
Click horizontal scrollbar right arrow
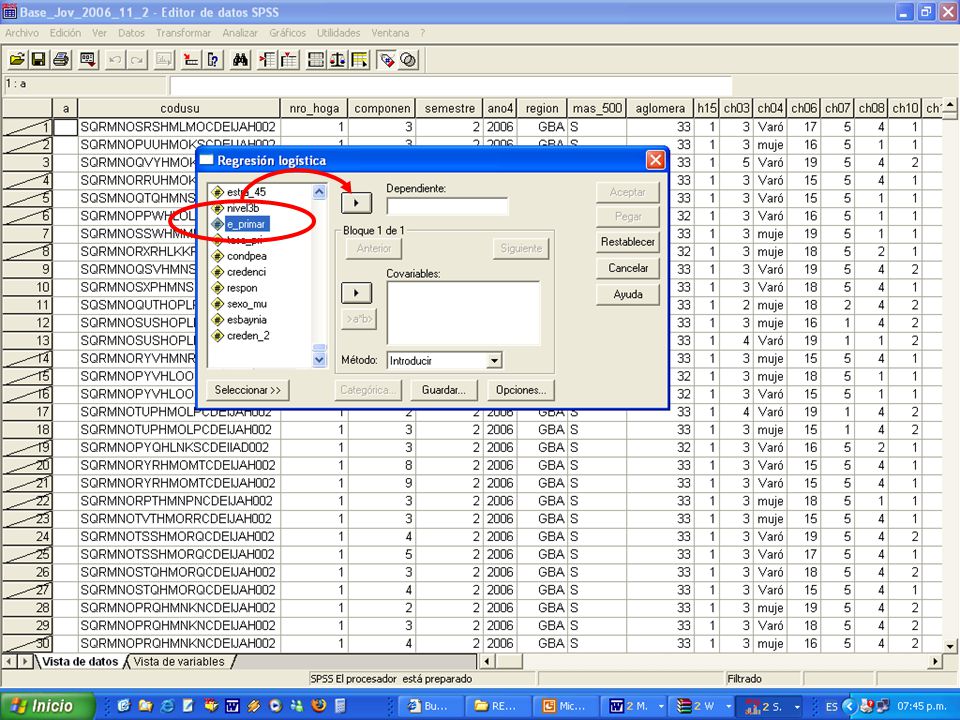point(935,661)
